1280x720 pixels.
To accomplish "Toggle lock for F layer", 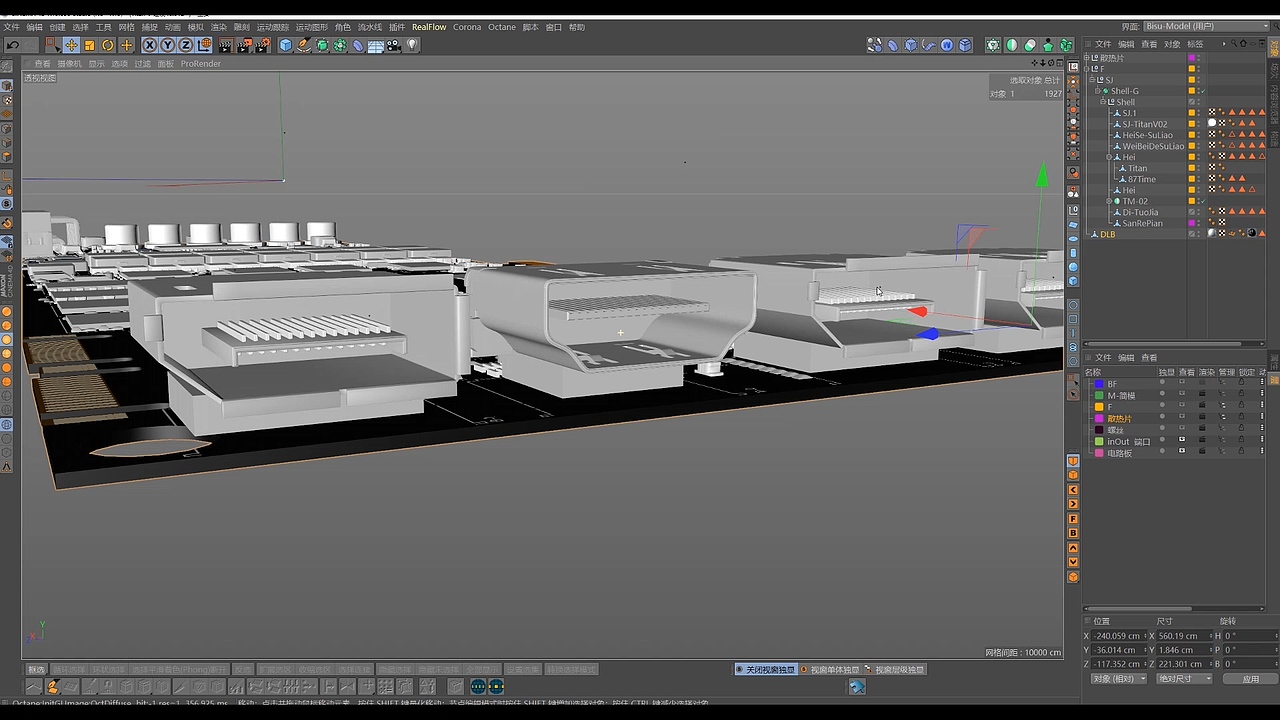I will tap(1241, 407).
